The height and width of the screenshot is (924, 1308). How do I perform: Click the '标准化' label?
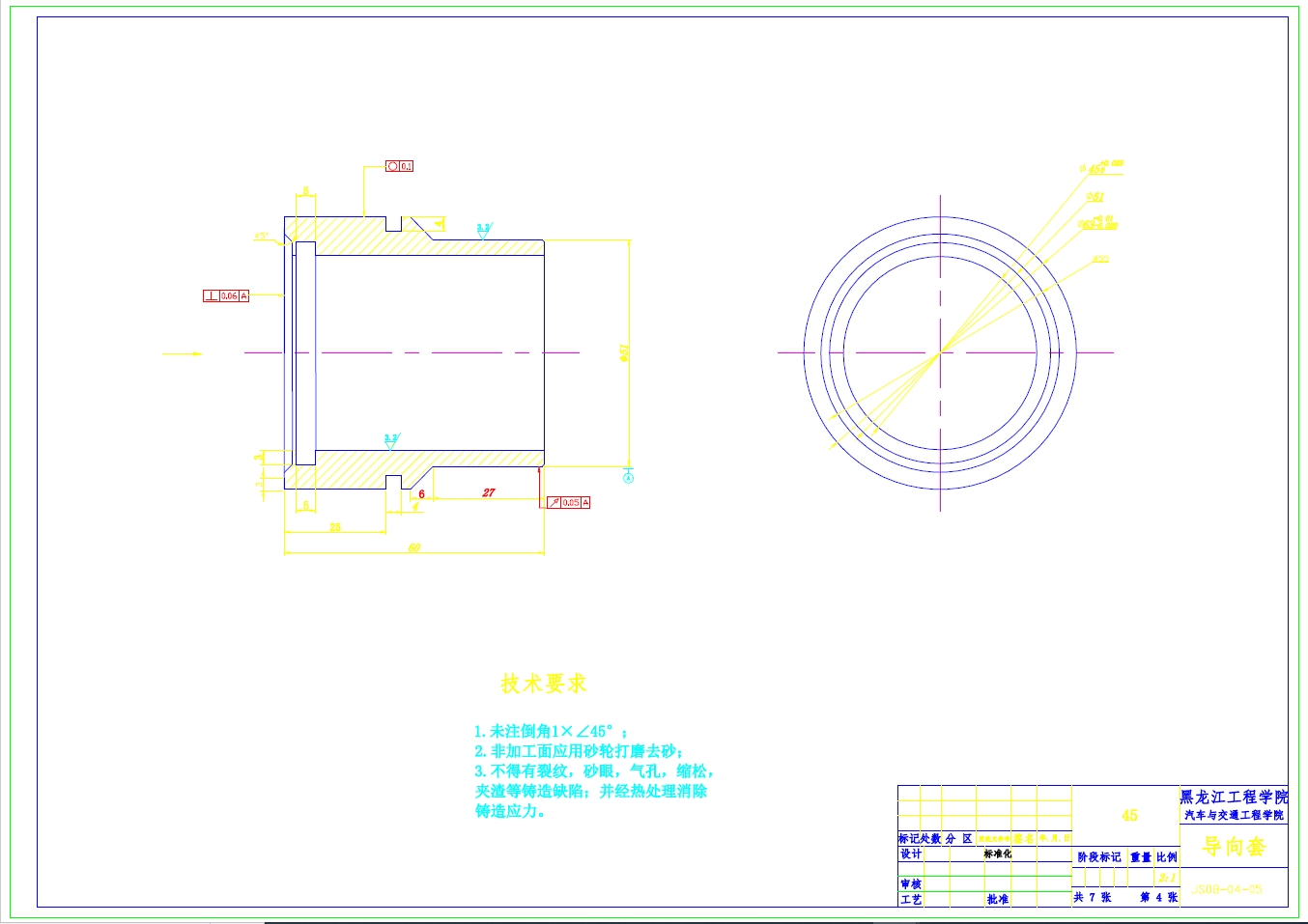coord(998,854)
